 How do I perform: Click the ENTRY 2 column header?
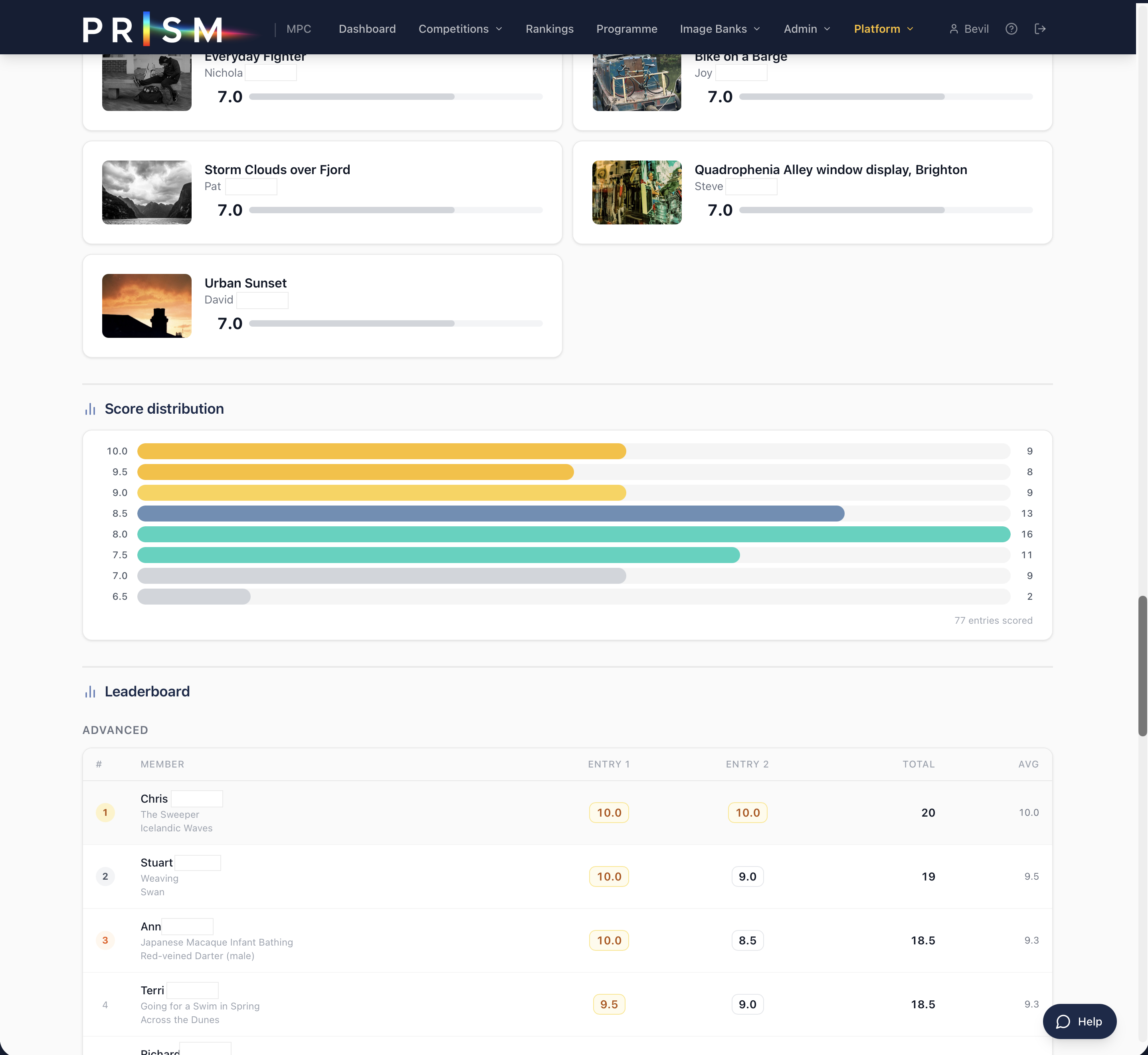[x=747, y=764]
